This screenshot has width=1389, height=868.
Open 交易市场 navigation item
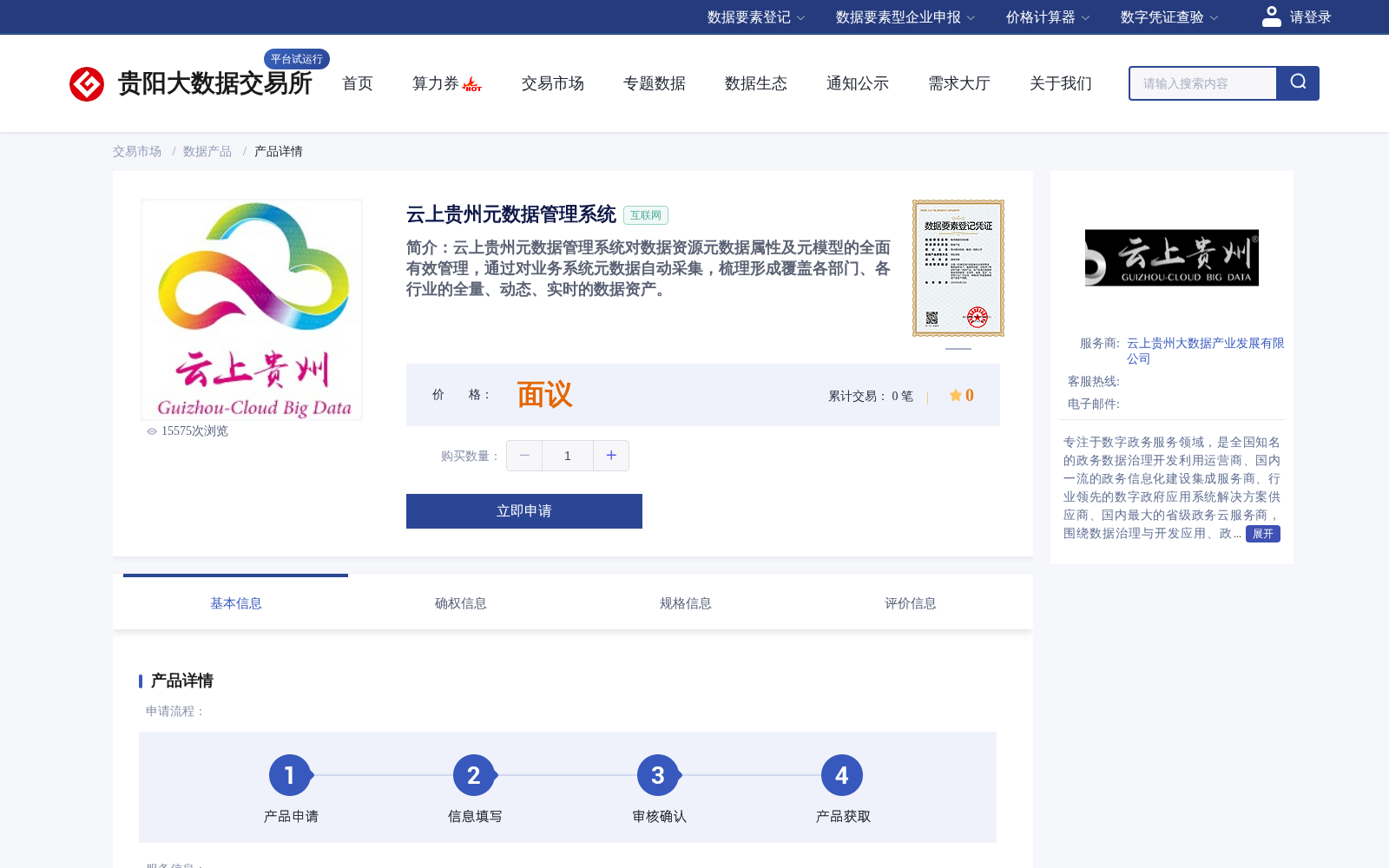[x=553, y=83]
